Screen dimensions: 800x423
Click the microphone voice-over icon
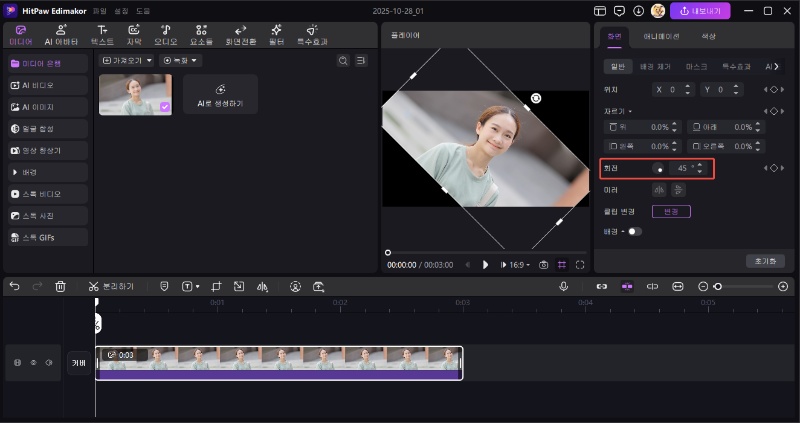[x=563, y=287]
